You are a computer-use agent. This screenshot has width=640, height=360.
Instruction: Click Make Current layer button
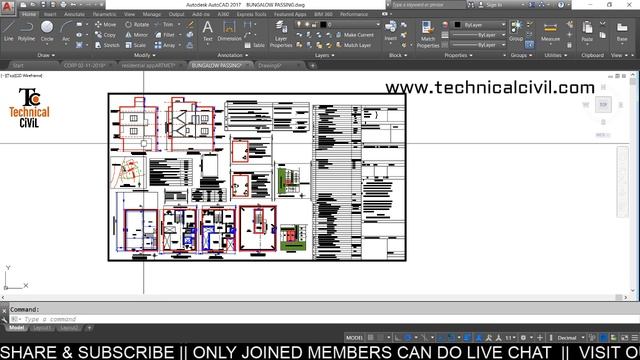[355, 35]
